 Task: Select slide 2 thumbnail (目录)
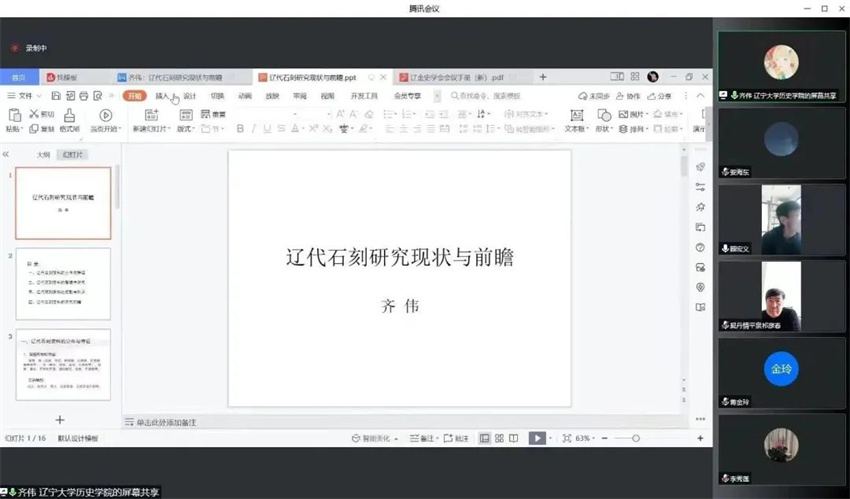pos(63,284)
